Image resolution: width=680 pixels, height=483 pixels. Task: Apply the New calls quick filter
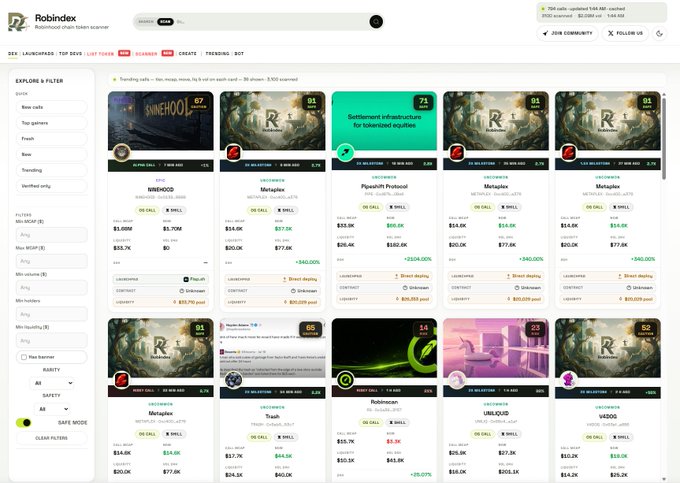pos(52,107)
